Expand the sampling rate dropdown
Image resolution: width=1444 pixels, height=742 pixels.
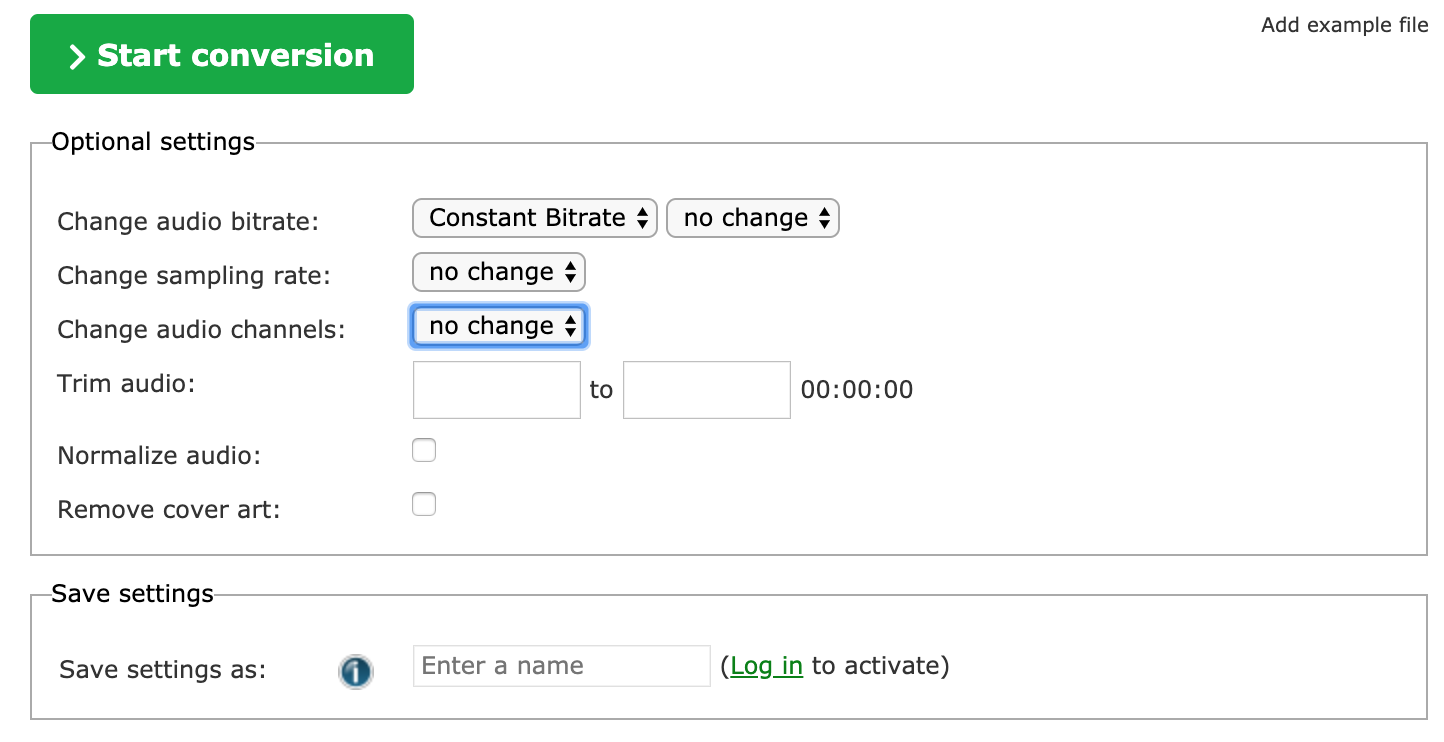(498, 272)
